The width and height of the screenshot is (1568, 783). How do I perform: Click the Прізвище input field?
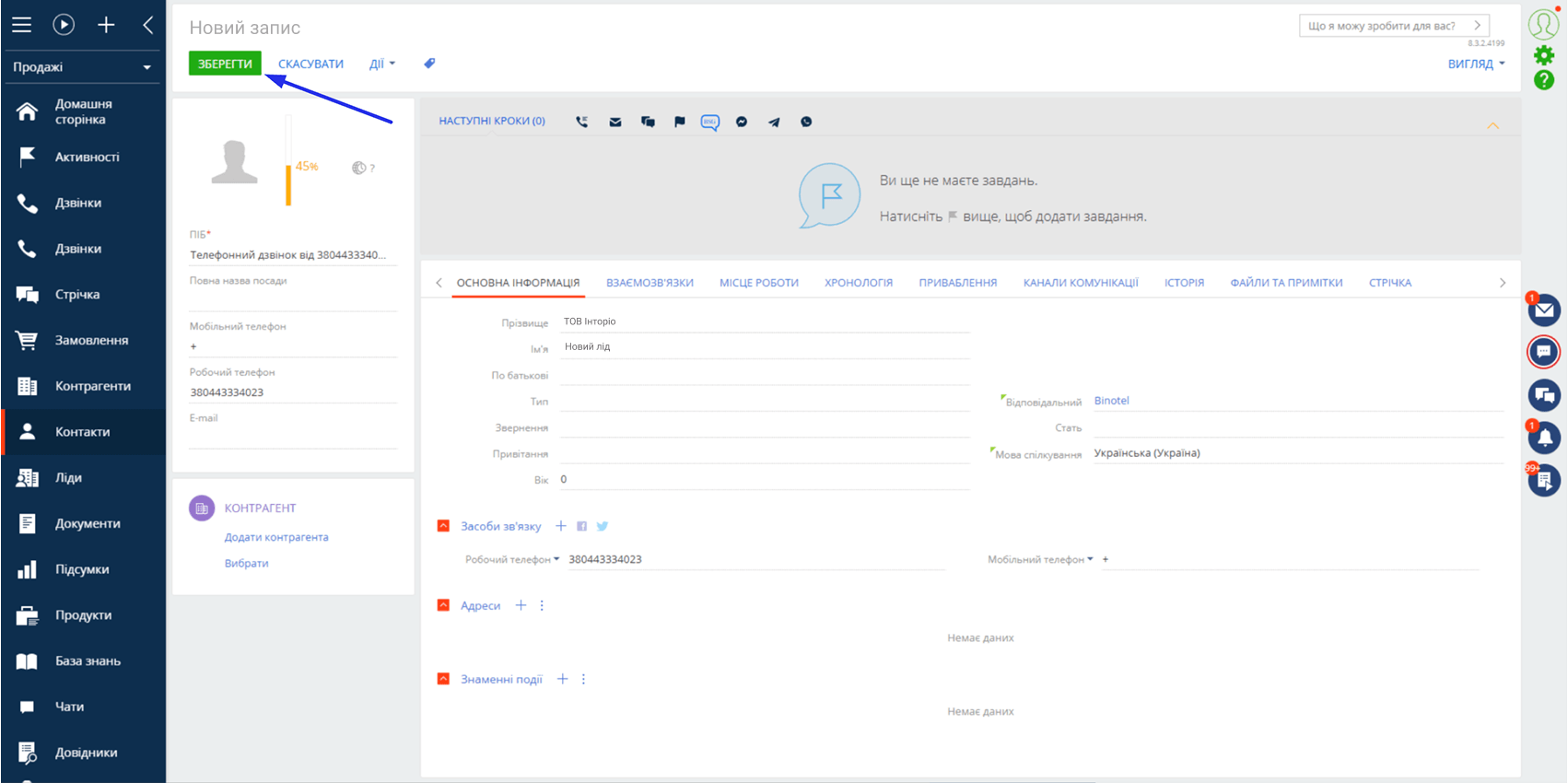765,321
